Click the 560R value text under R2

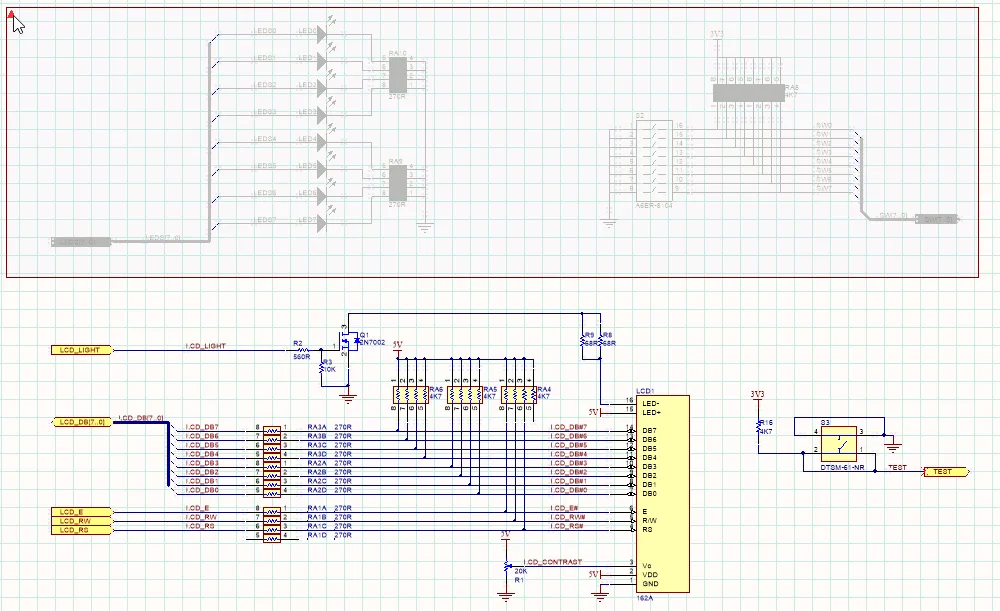click(302, 357)
